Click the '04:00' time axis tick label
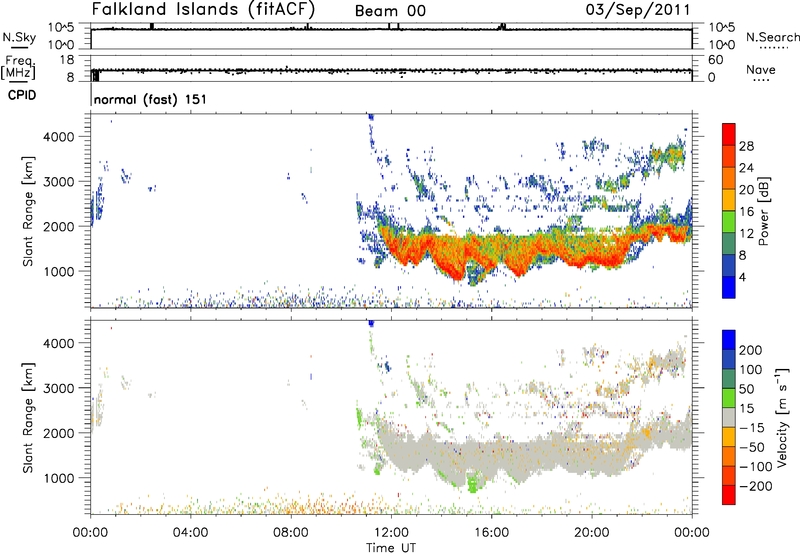Viewport: 800px width, 554px height. [x=191, y=533]
